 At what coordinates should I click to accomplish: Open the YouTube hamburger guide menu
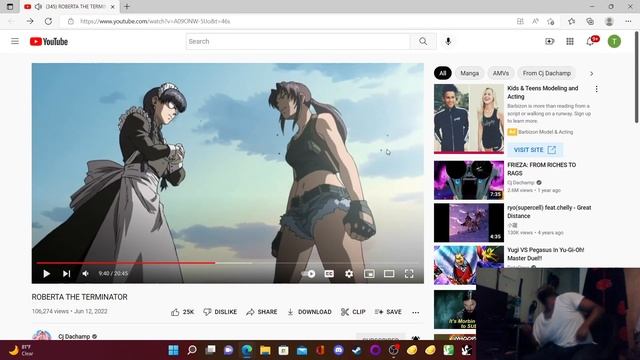point(15,41)
